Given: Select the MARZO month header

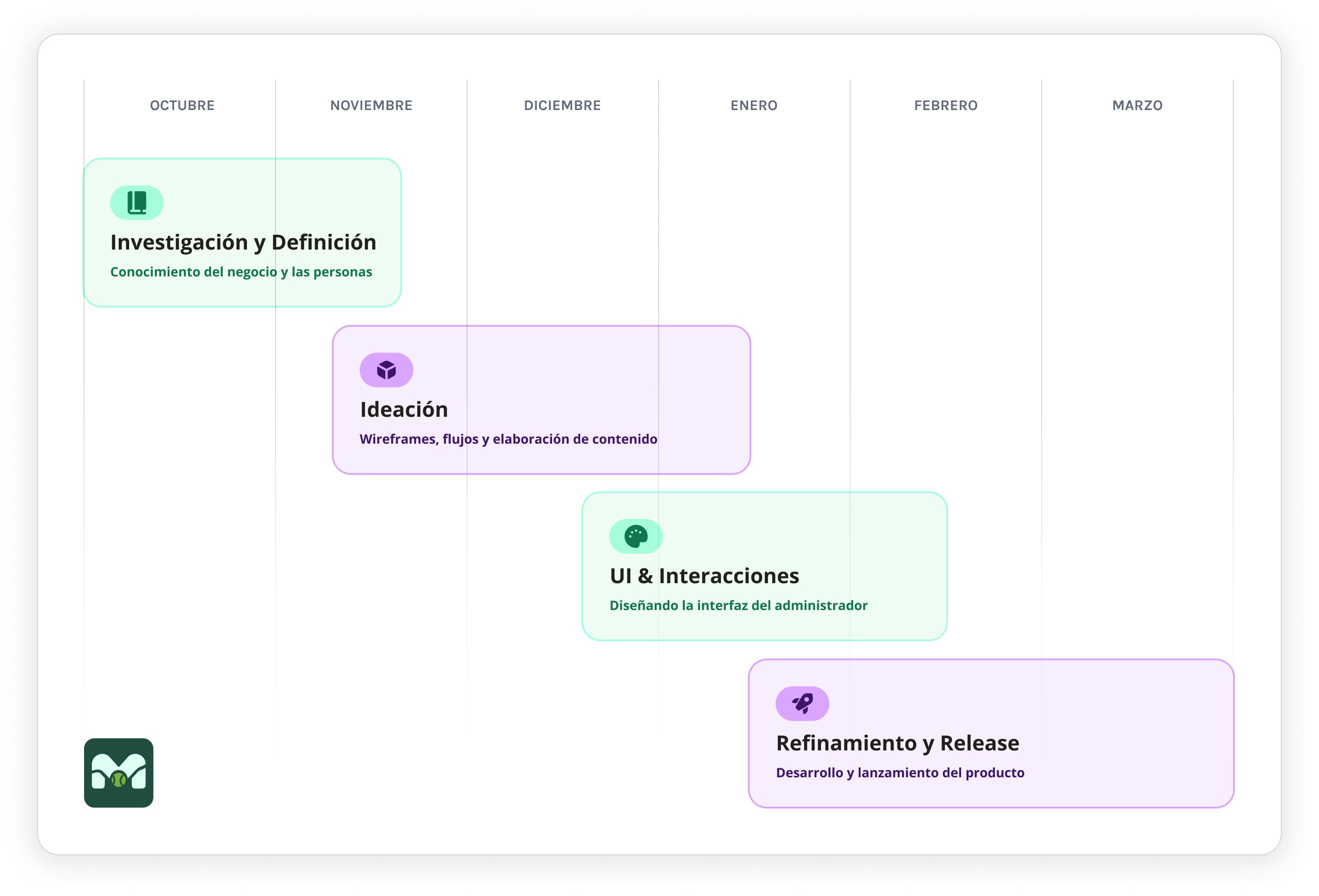Looking at the screenshot, I should pyautogui.click(x=1137, y=106).
